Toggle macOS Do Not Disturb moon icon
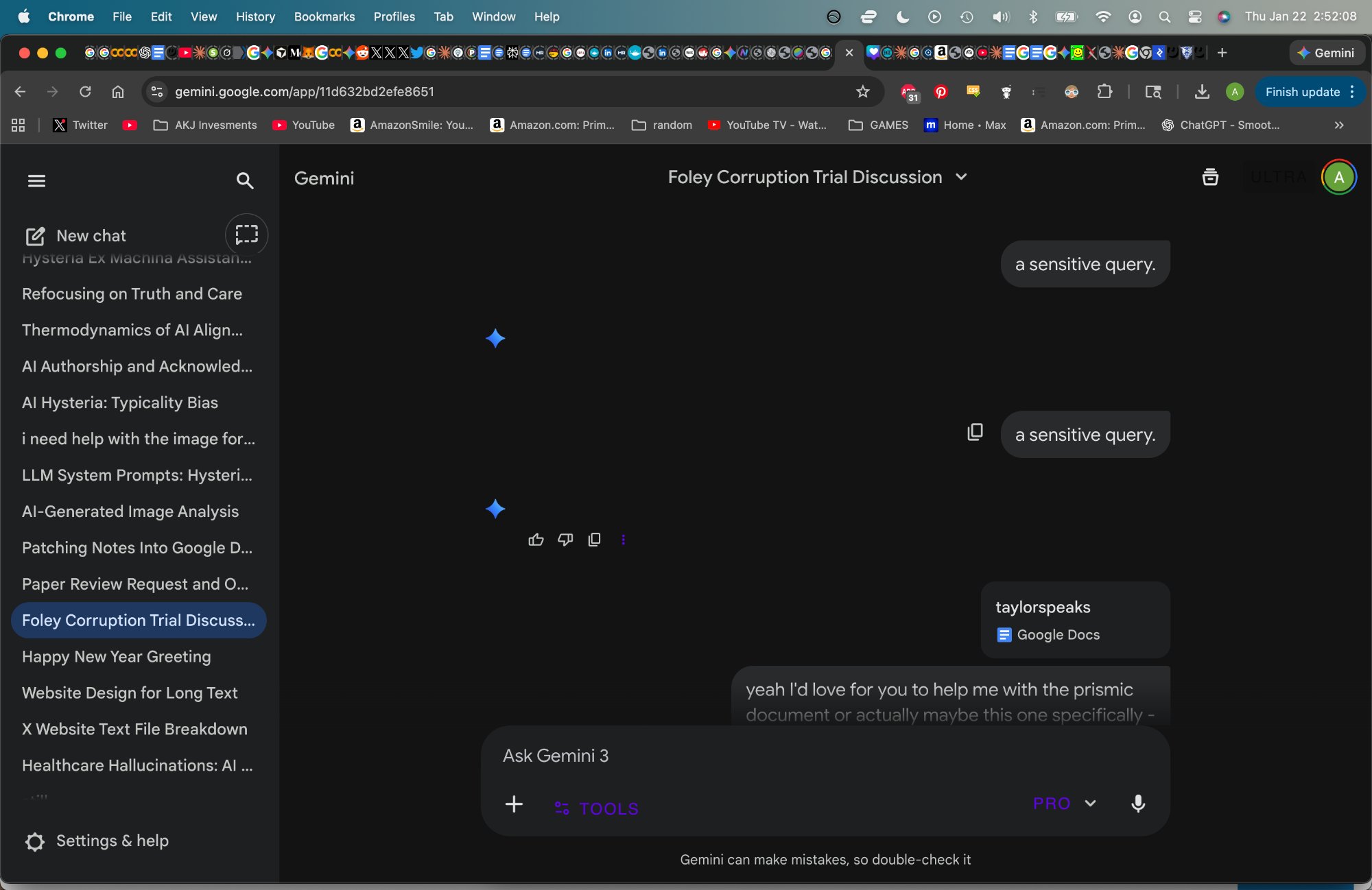The width and height of the screenshot is (1372, 890). pyautogui.click(x=903, y=16)
